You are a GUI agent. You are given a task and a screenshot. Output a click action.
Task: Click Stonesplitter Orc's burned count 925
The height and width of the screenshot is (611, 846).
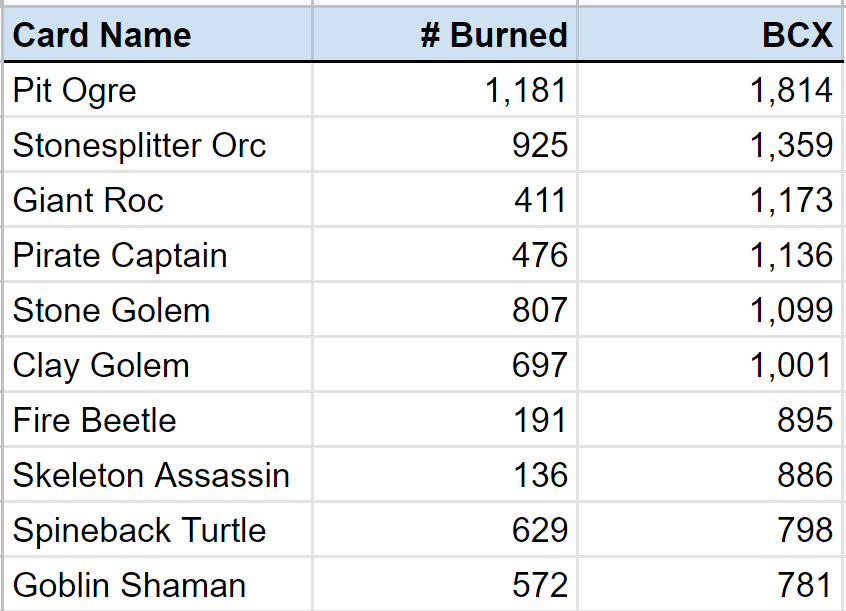[x=539, y=146]
